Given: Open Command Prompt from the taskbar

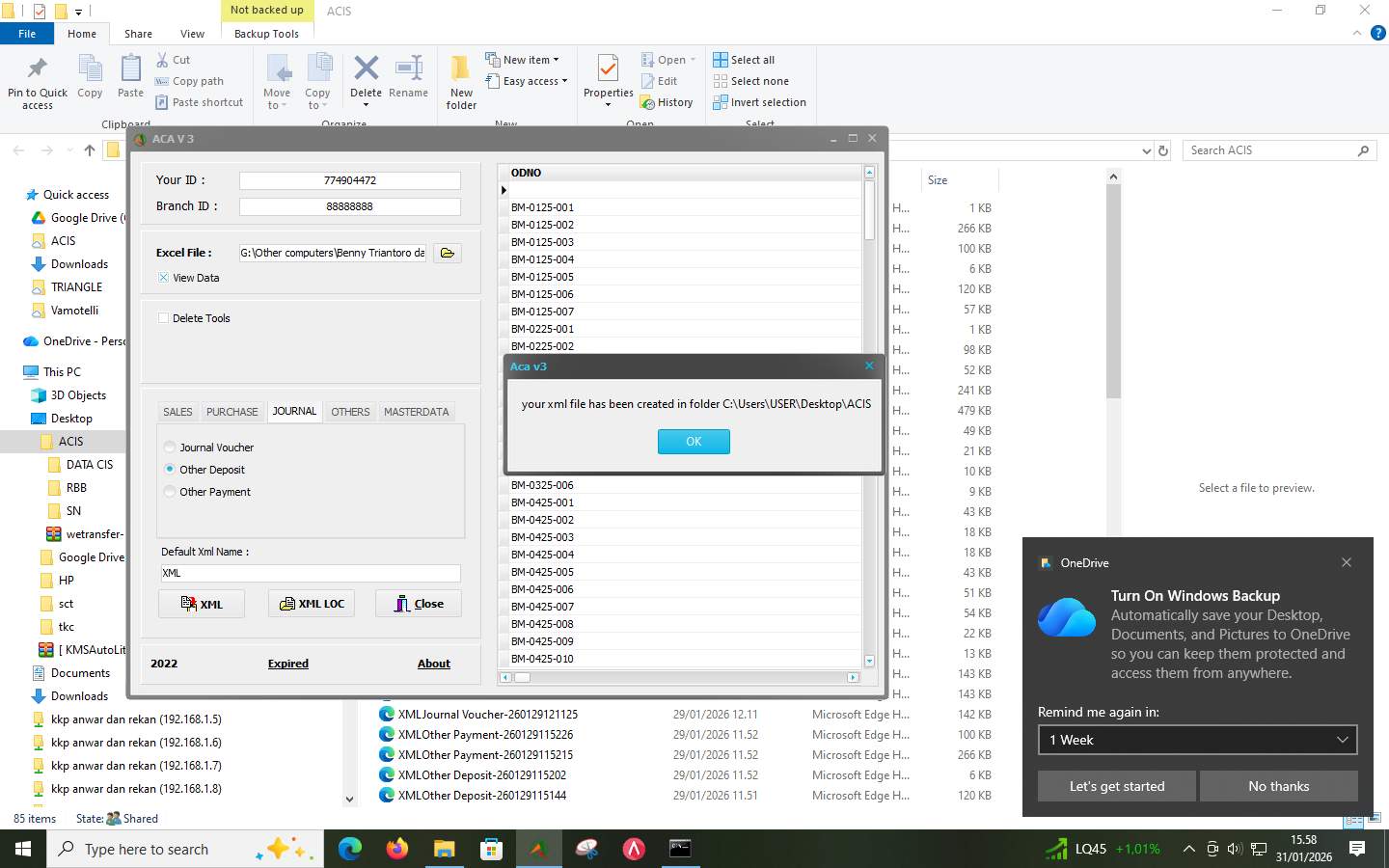Looking at the screenshot, I should coord(680,850).
